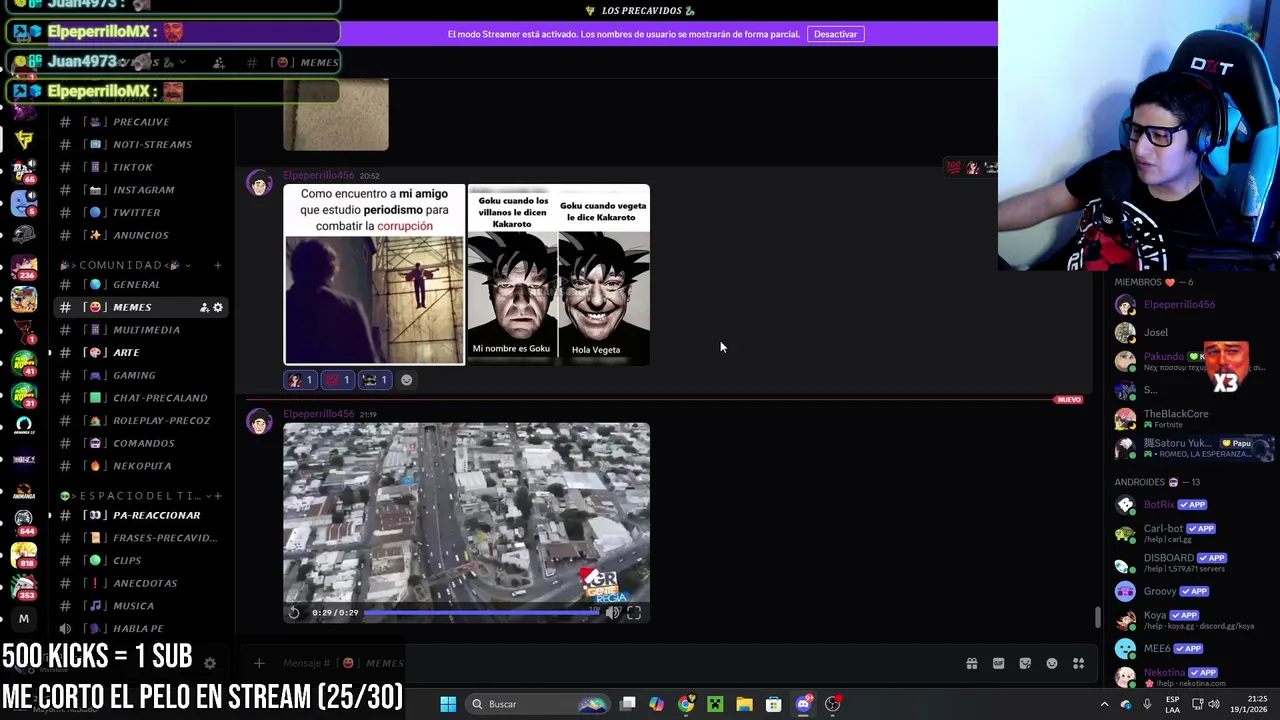
Task: Open Windows Start menu
Action: coord(448,704)
